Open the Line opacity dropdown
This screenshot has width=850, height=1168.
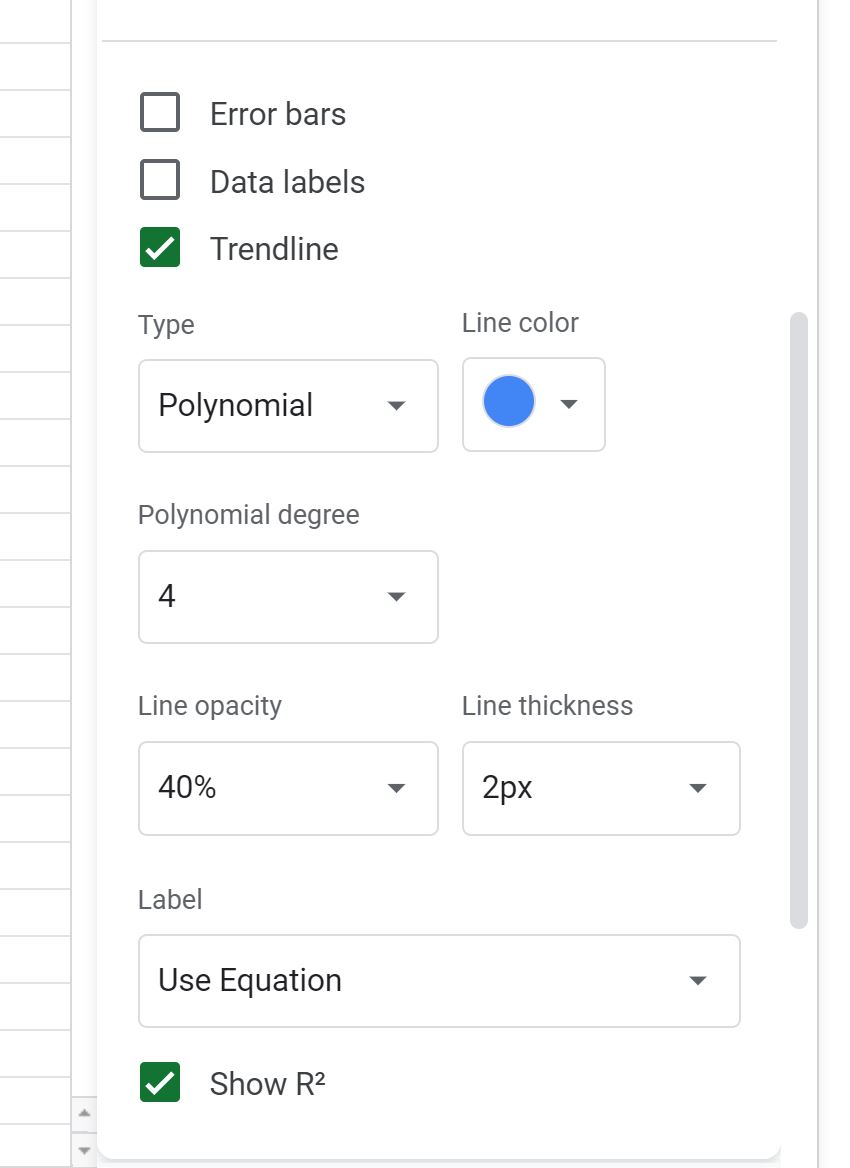tap(288, 788)
